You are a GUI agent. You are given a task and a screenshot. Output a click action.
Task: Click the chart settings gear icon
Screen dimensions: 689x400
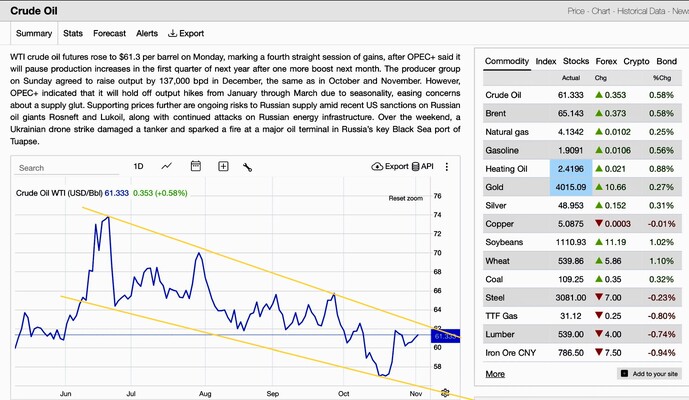446,392
